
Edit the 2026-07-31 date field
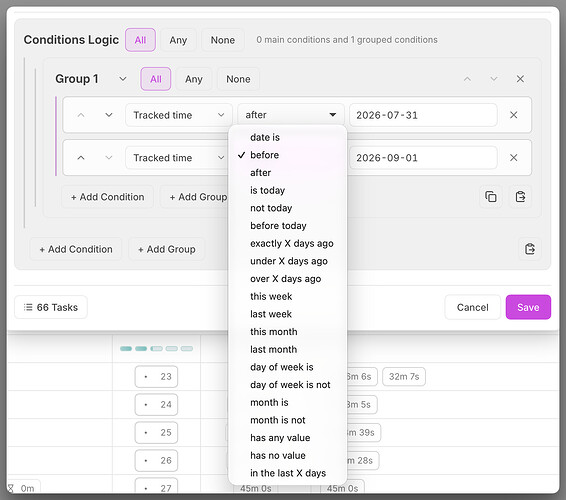(423, 115)
